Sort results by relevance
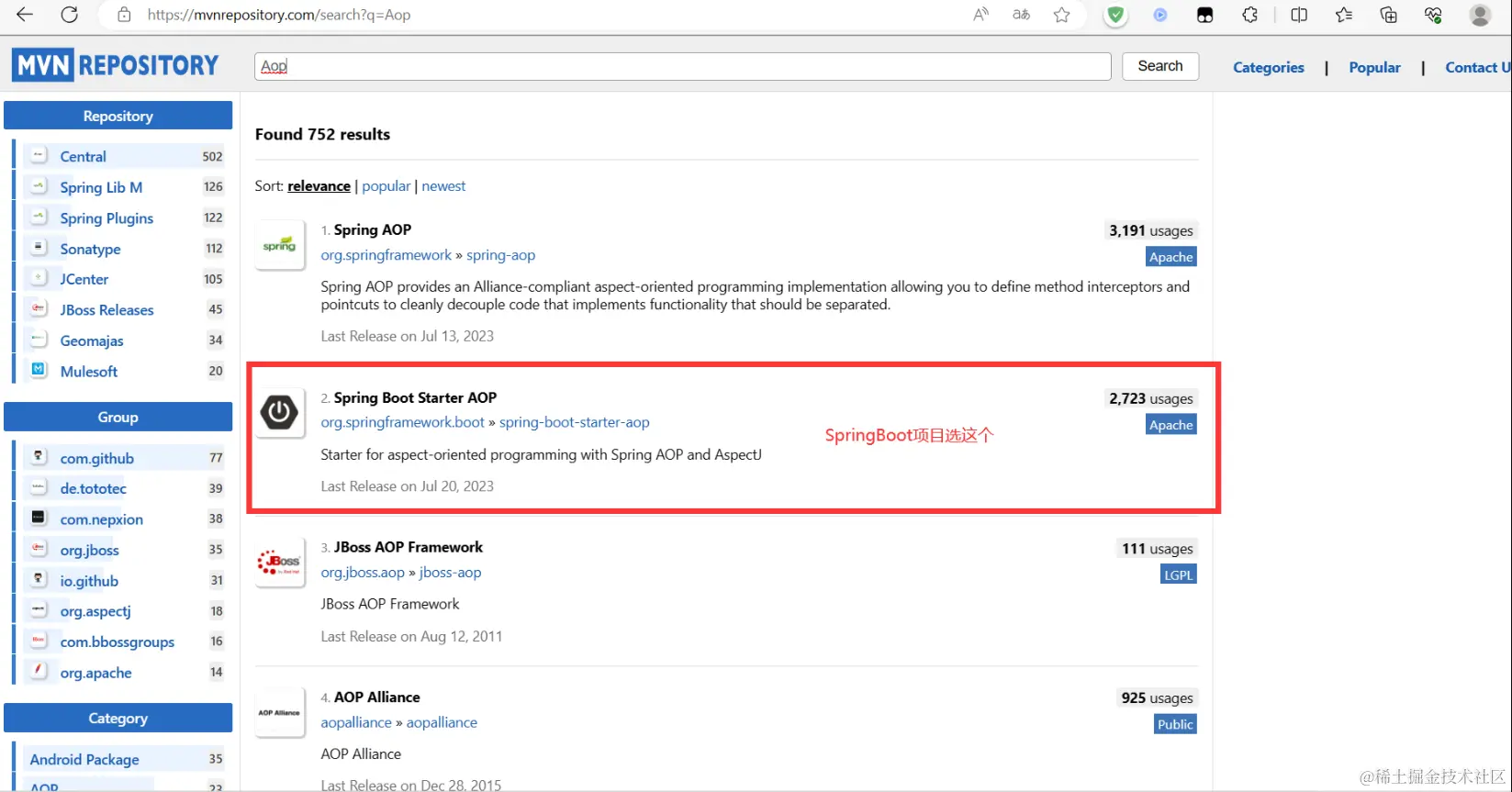 [319, 185]
